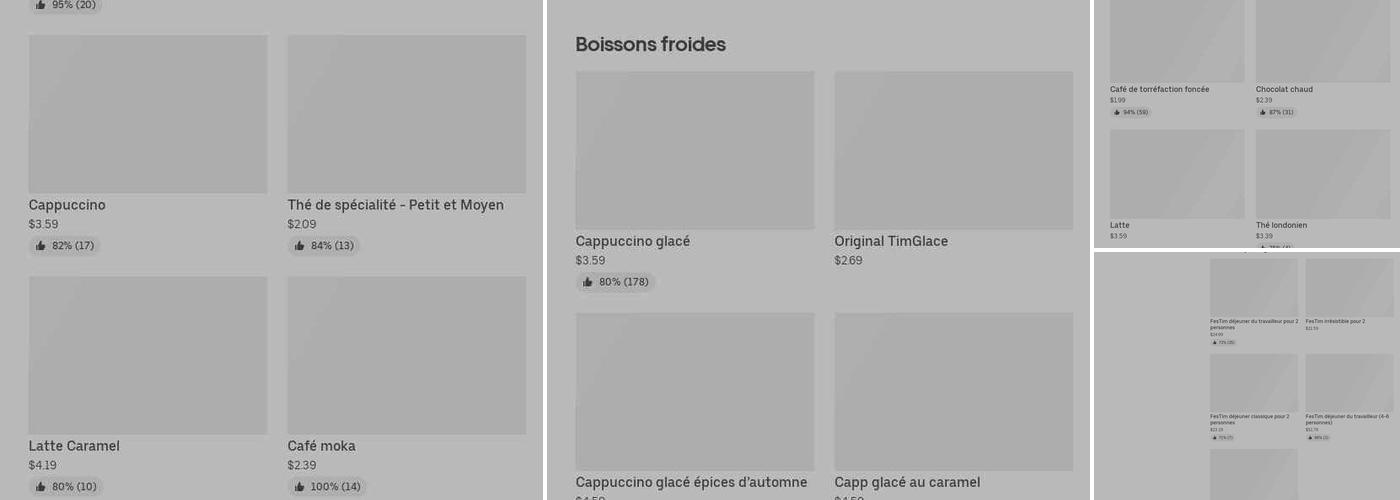Select the Thé londonien item photo
The width and height of the screenshot is (1400, 500).
1322,174
